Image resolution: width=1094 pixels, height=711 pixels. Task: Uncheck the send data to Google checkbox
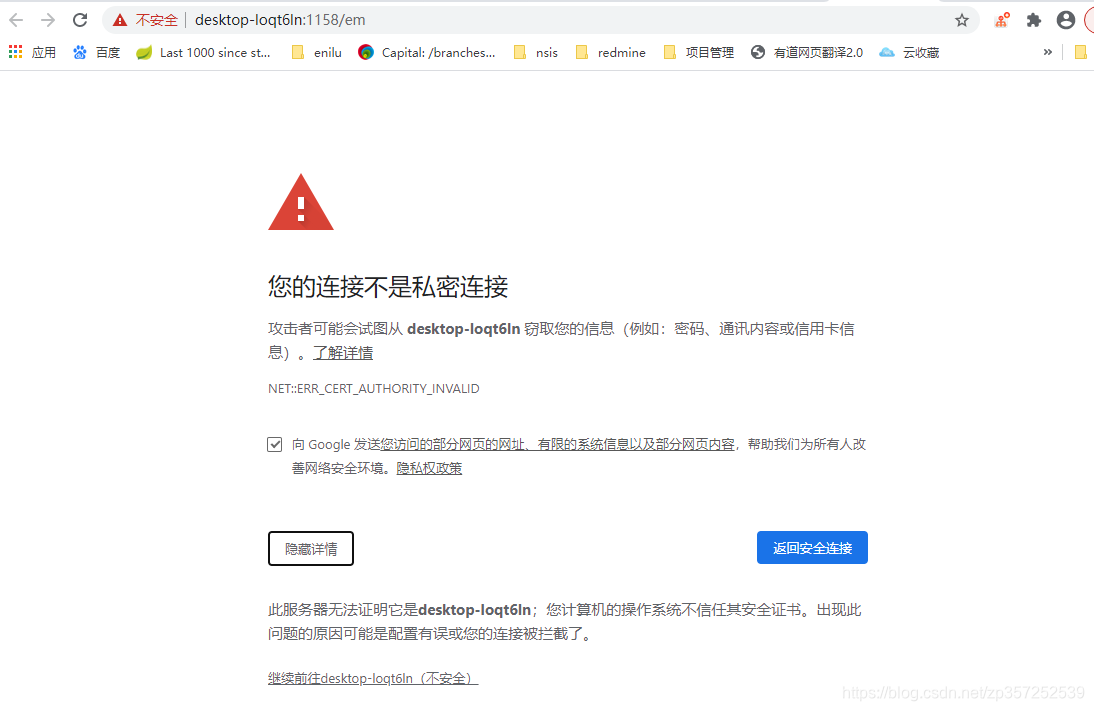click(x=275, y=444)
